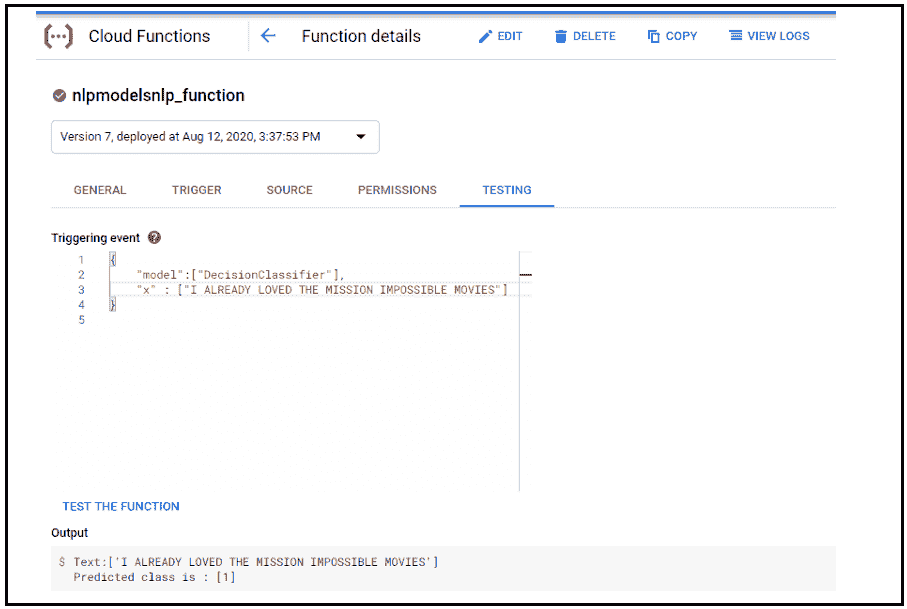The width and height of the screenshot is (907, 609).
Task: Select the Source tab
Action: pos(289,190)
